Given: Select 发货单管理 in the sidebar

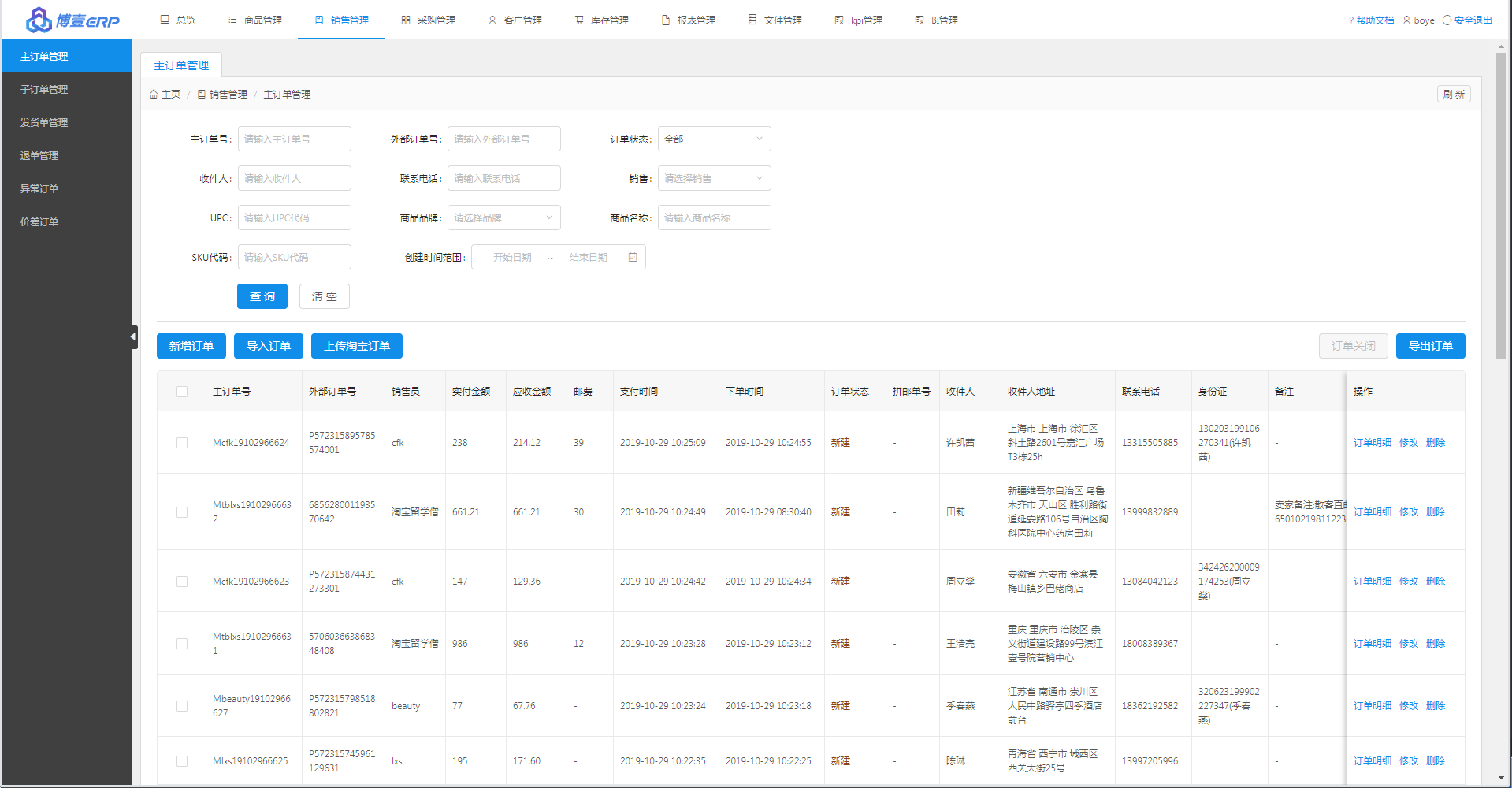Looking at the screenshot, I should click(66, 122).
